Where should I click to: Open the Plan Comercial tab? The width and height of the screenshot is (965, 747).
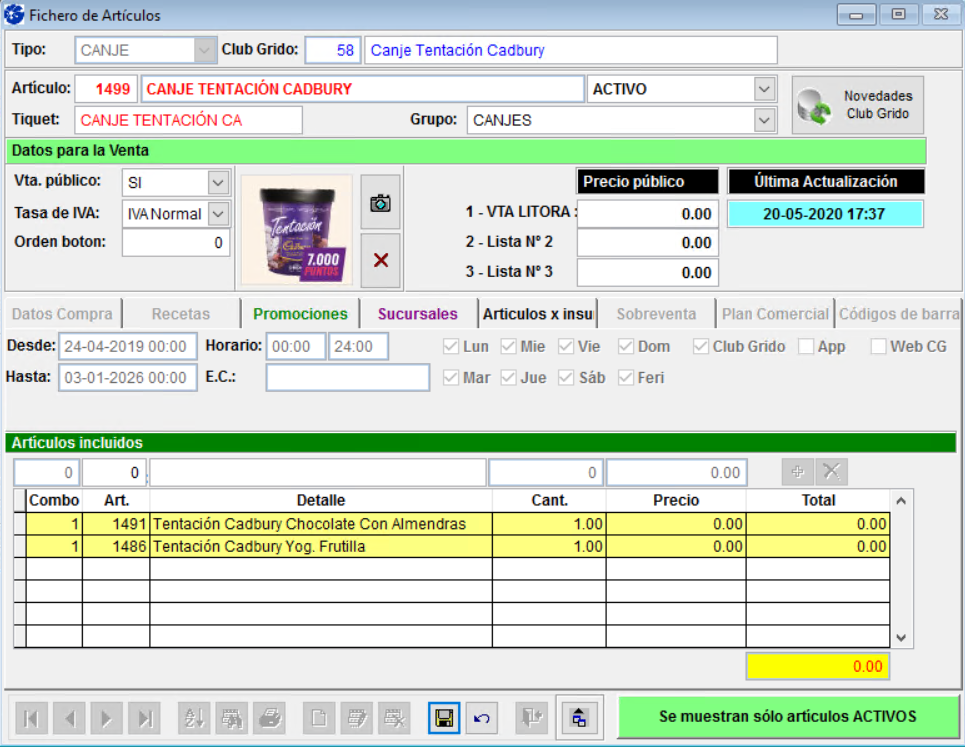click(775, 314)
